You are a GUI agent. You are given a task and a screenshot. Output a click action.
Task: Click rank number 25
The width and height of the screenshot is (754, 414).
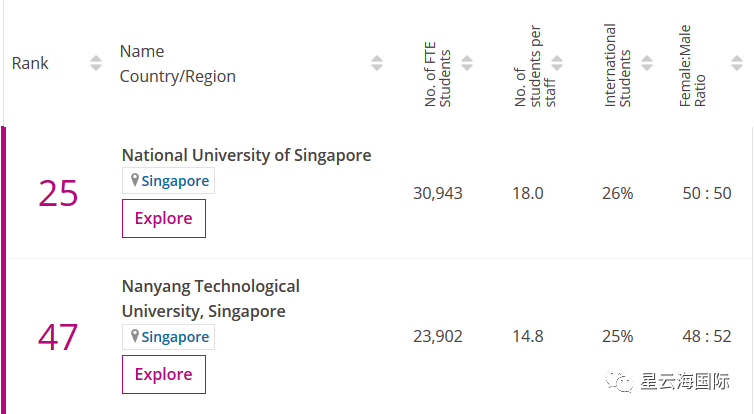tap(58, 193)
